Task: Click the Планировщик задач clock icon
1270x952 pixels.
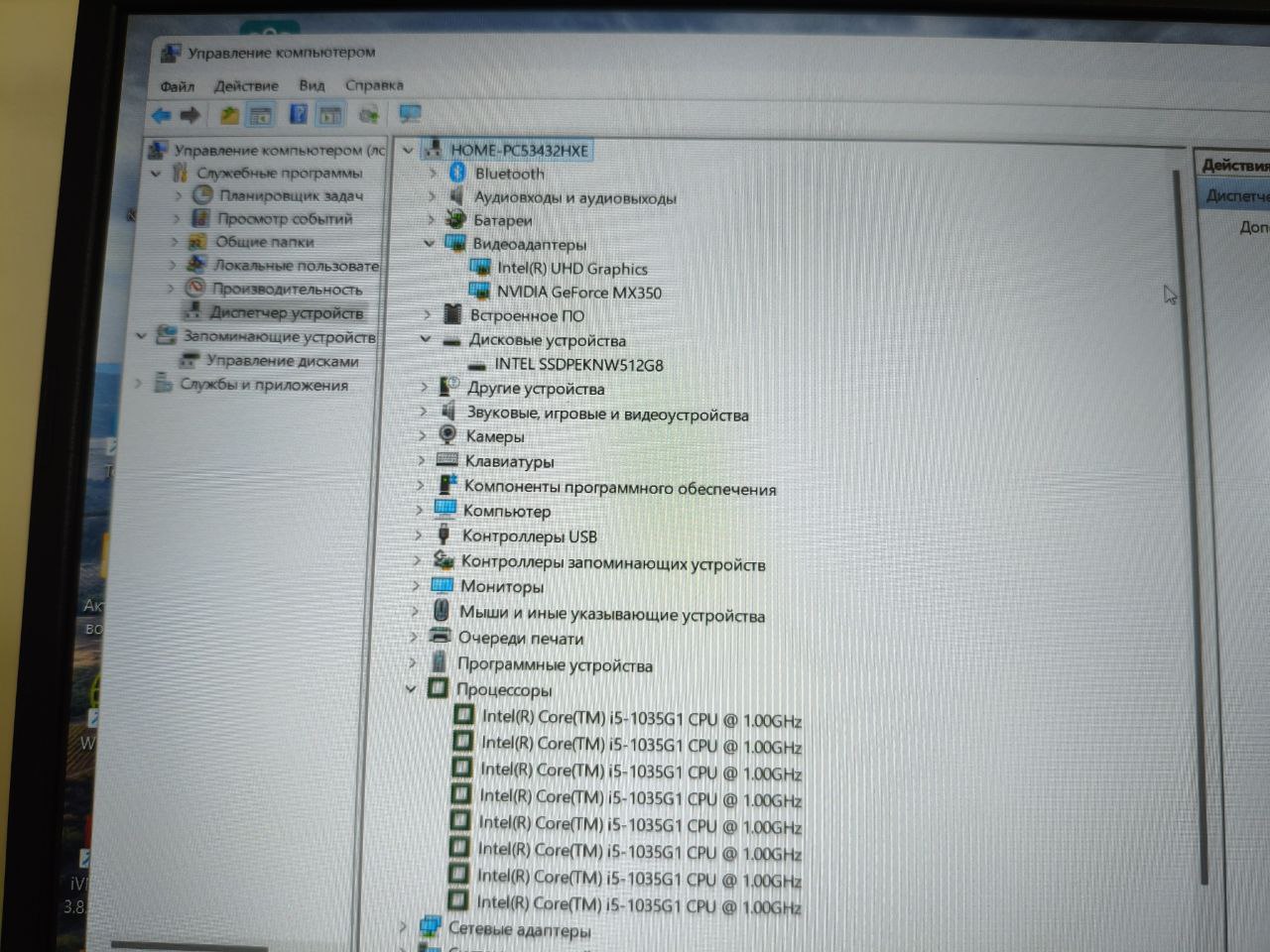Action: (202, 195)
